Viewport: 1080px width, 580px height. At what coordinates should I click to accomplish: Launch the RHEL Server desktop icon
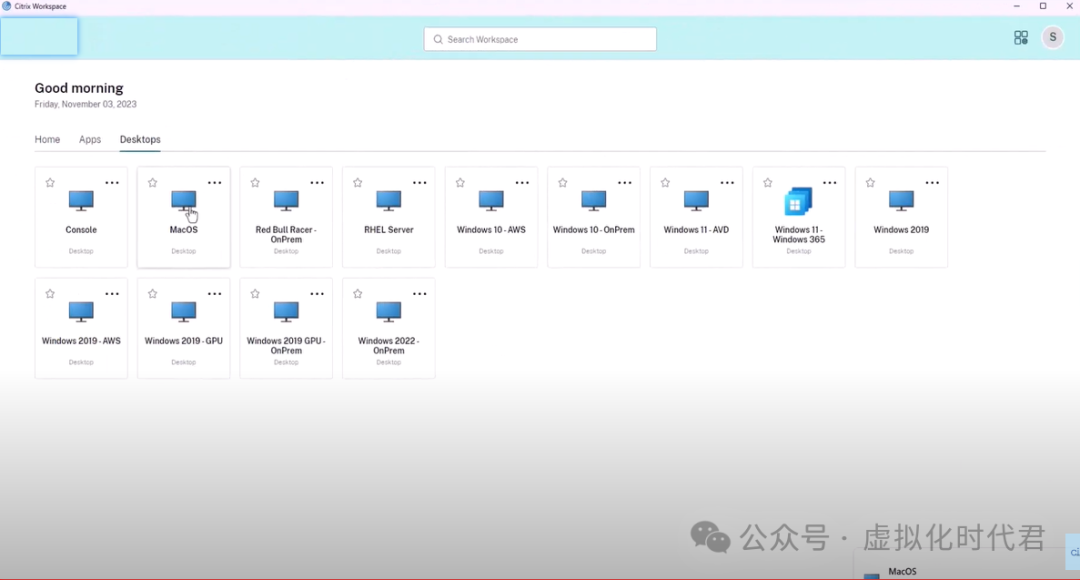tap(388, 200)
